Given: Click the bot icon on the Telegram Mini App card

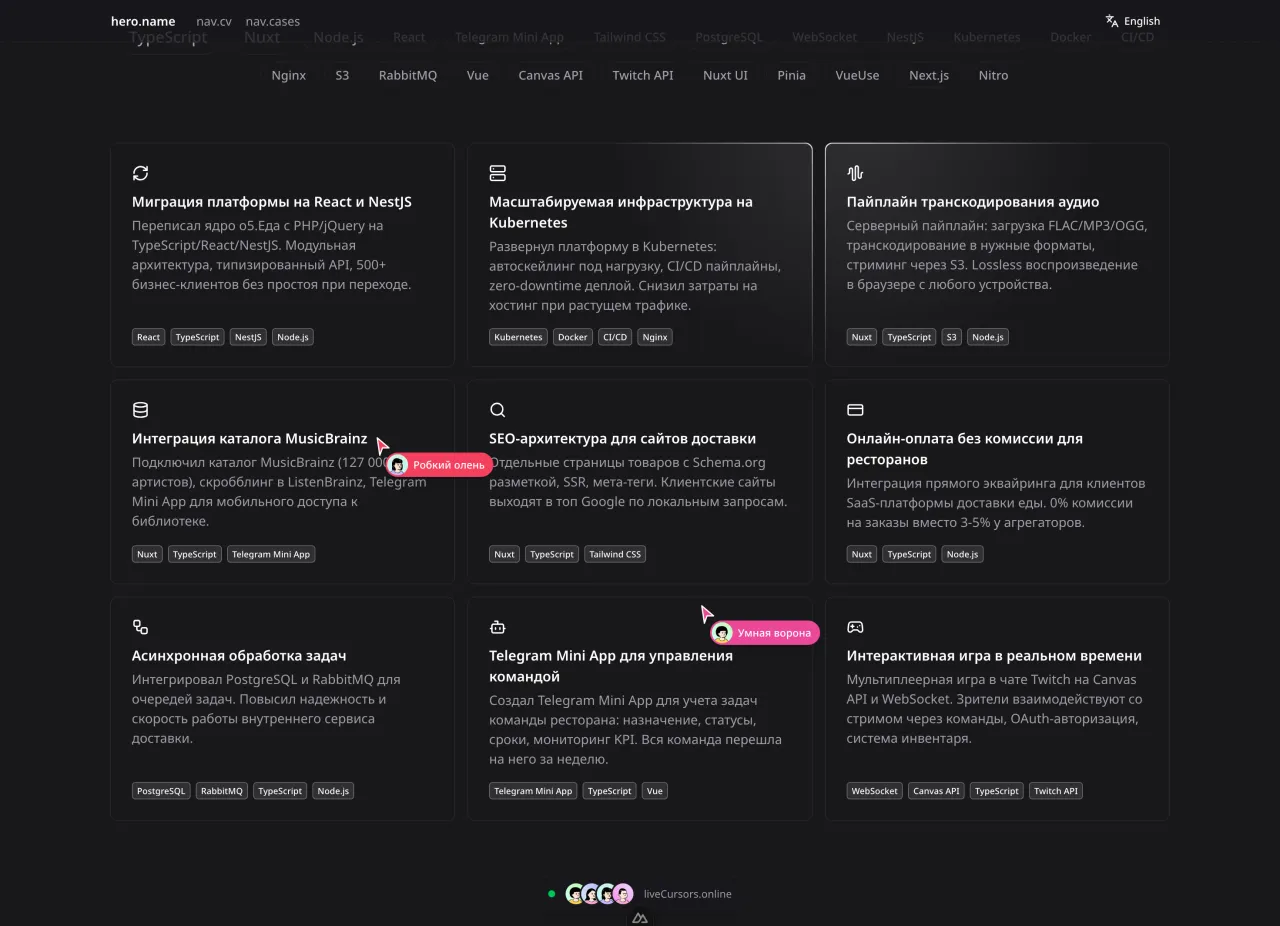Looking at the screenshot, I should click(x=497, y=627).
